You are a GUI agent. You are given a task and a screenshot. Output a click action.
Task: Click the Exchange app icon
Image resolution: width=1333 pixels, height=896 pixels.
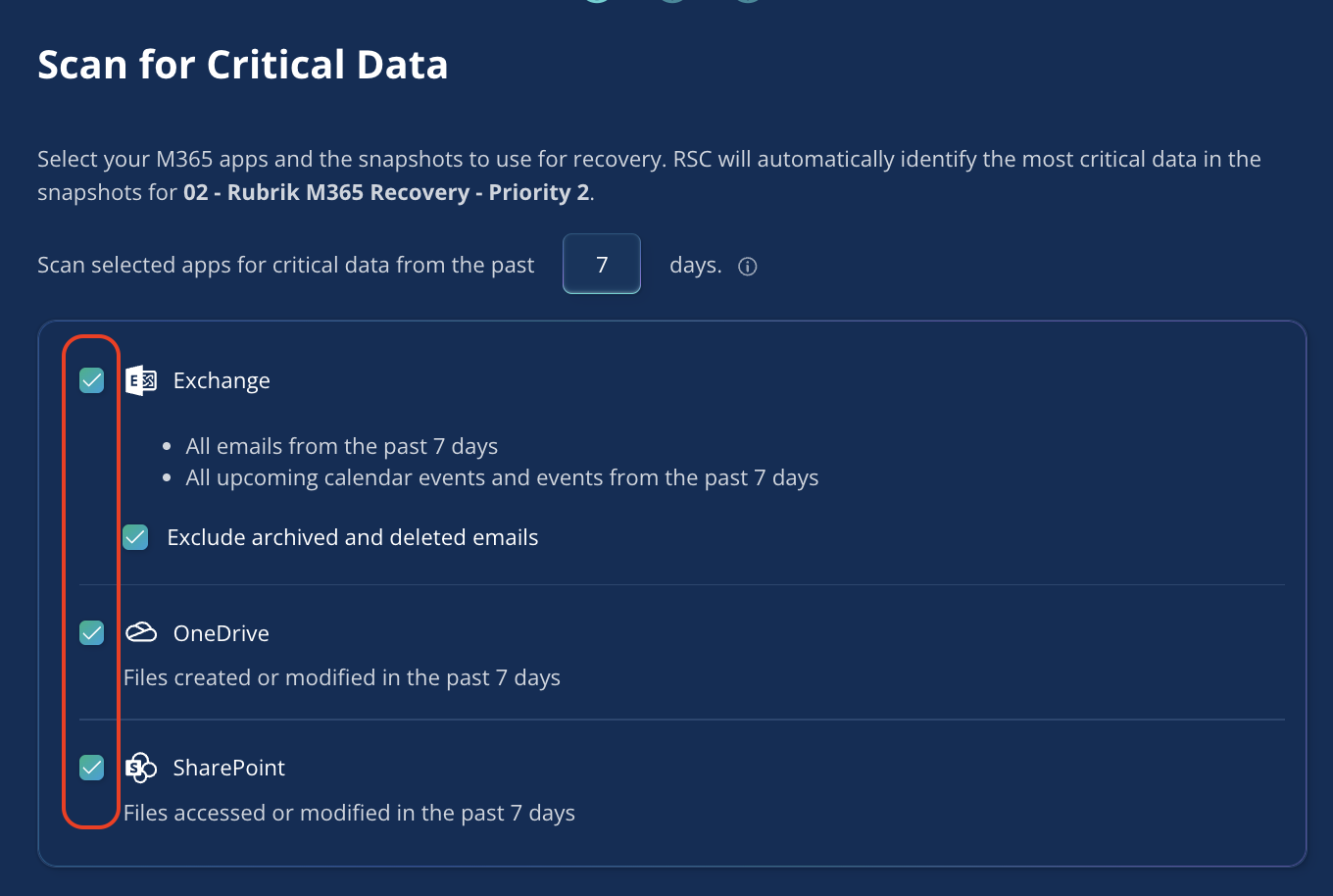coord(141,380)
